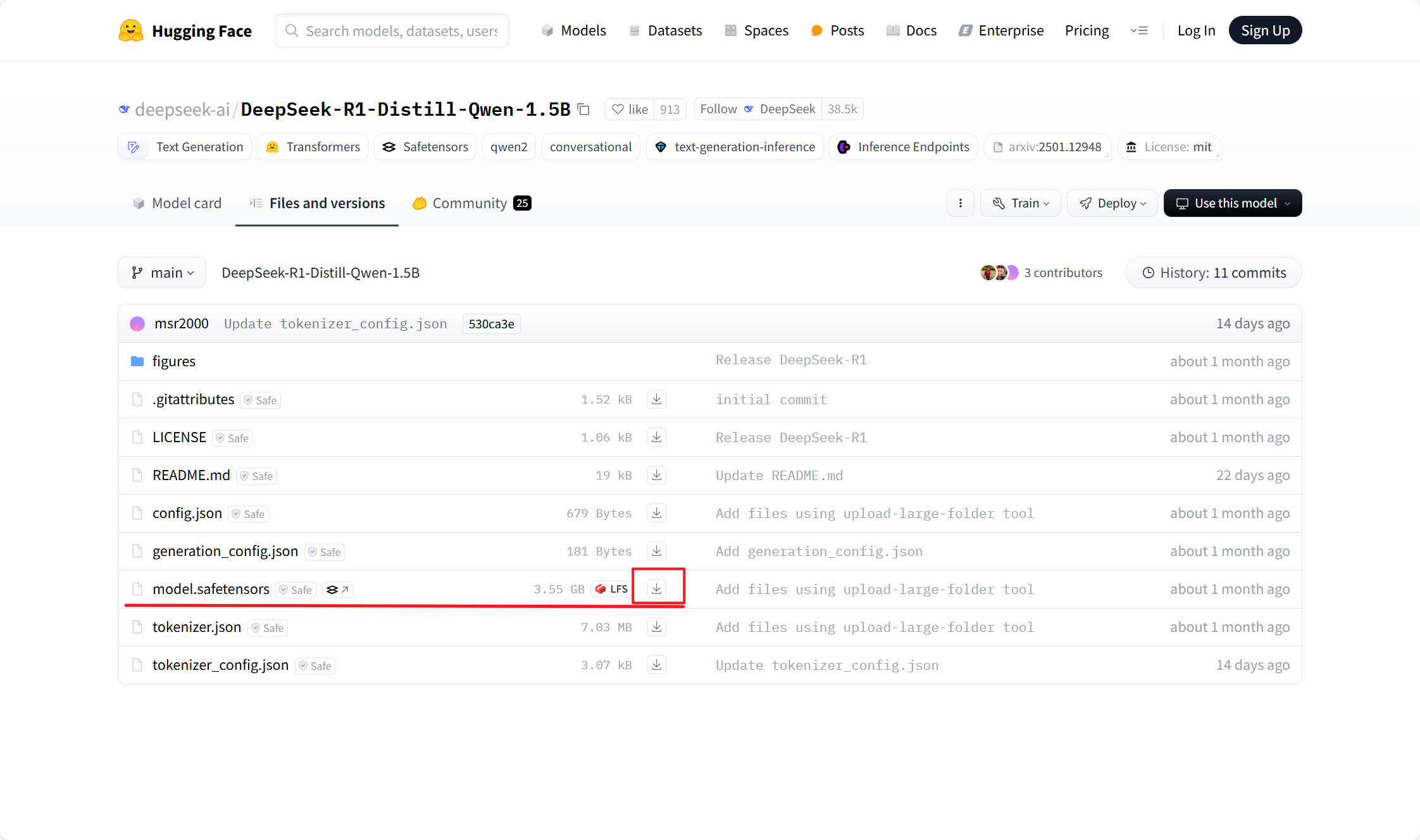This screenshot has width=1420, height=840.
Task: Click DeepSeek-R1-Distill-Qwen-1.5B breadcrumb path
Action: point(320,273)
